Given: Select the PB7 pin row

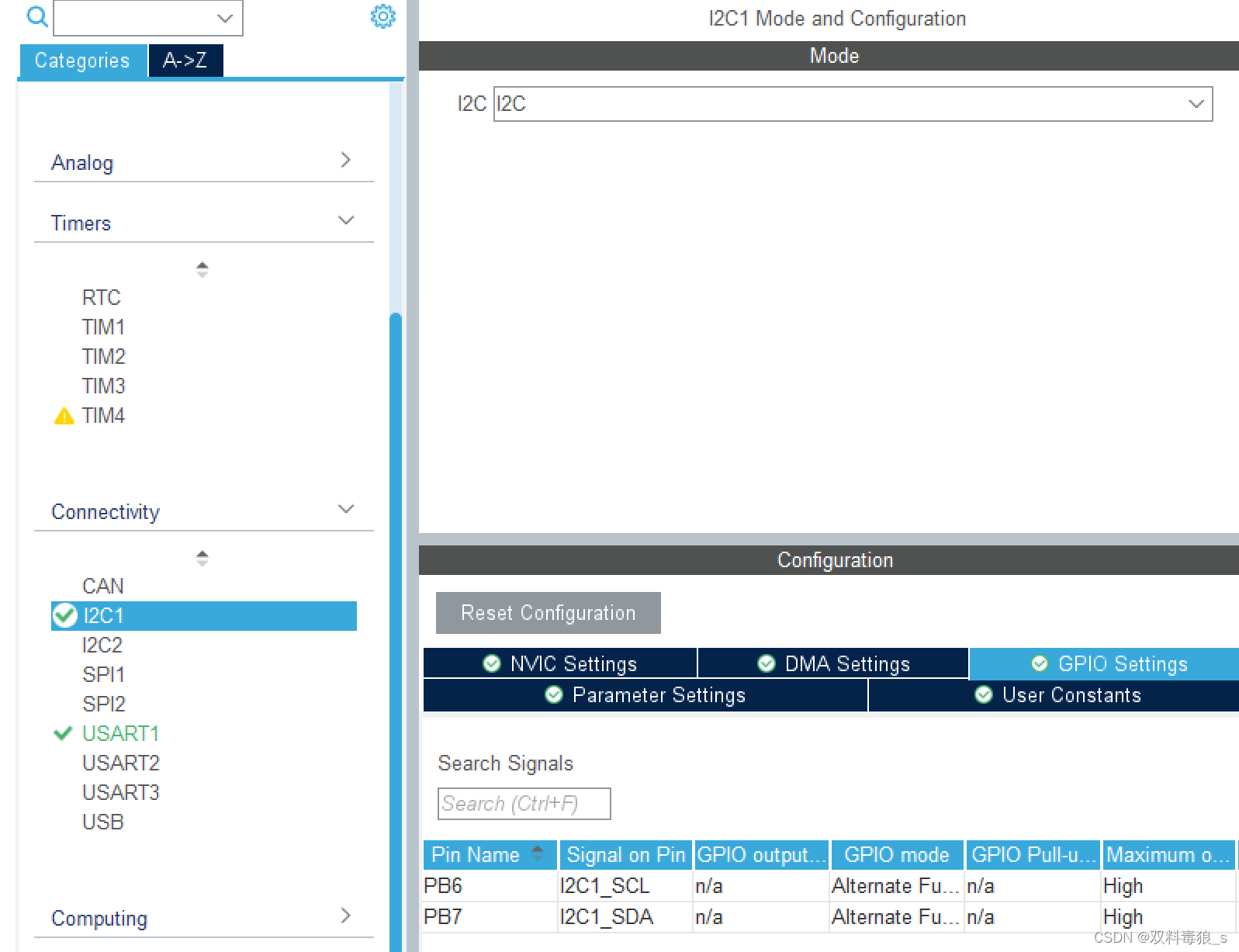Looking at the screenshot, I should point(829,917).
